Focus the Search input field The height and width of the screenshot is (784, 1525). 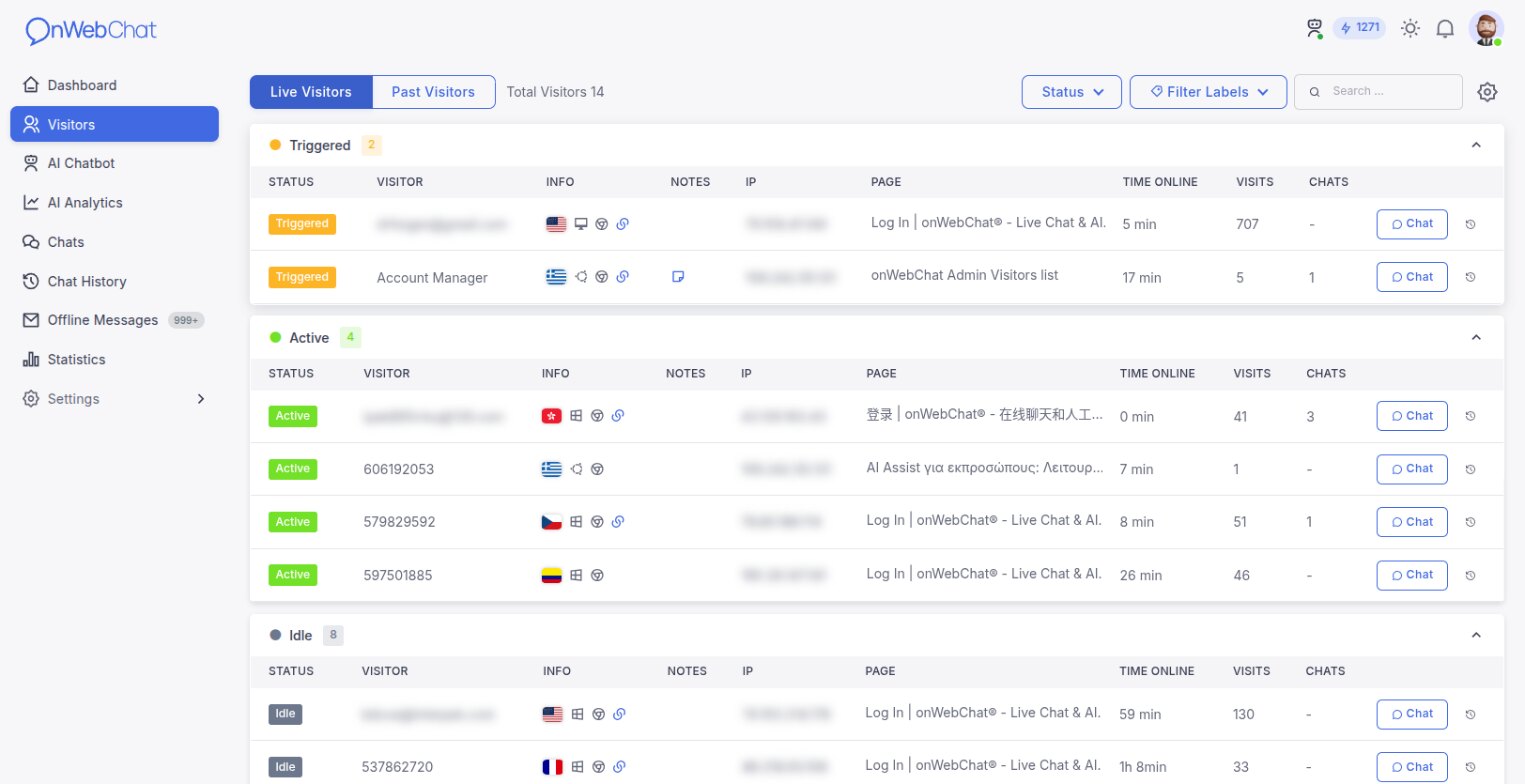[1378, 91]
